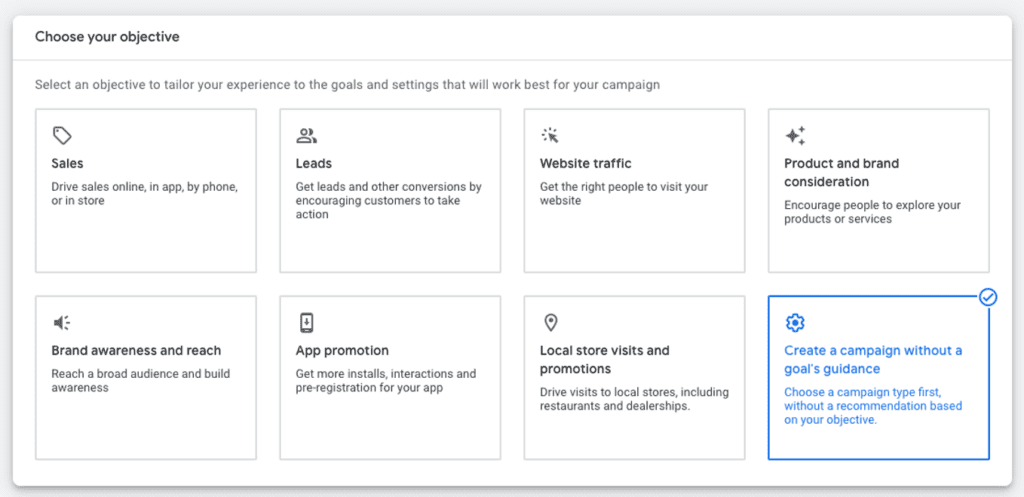Click the Choose your objective heading

[x=107, y=37]
